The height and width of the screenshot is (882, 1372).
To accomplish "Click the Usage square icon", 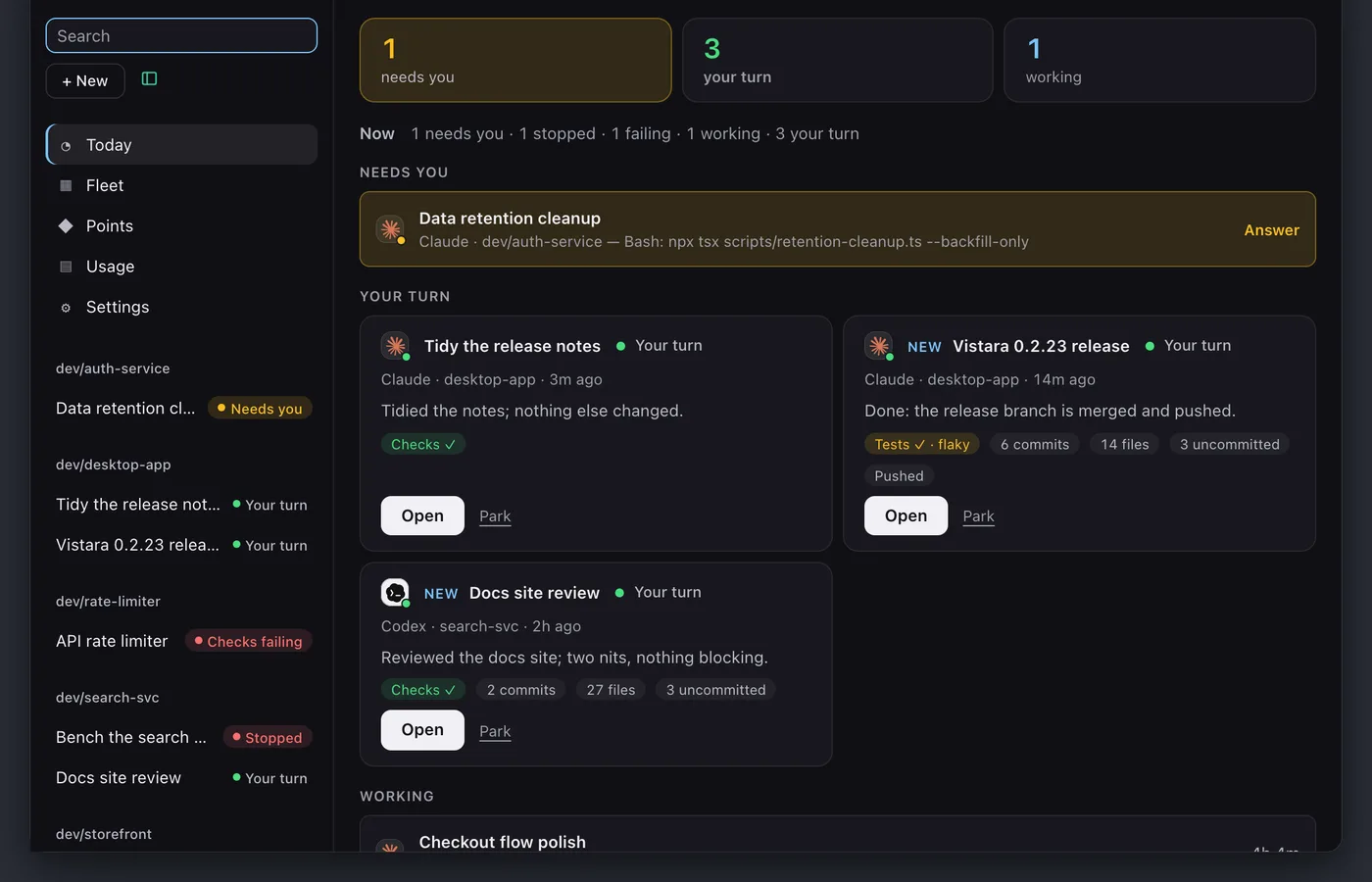I will pos(66,267).
